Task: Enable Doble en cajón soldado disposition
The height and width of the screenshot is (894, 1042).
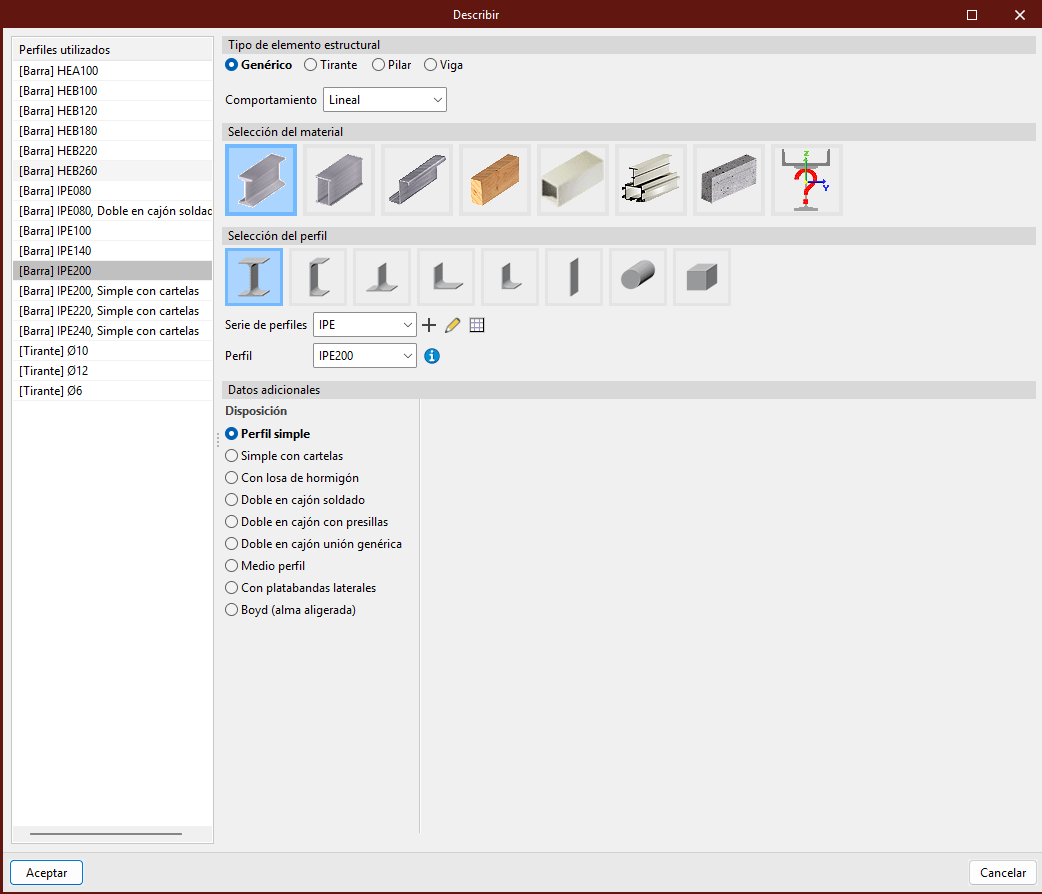Action: (x=232, y=500)
